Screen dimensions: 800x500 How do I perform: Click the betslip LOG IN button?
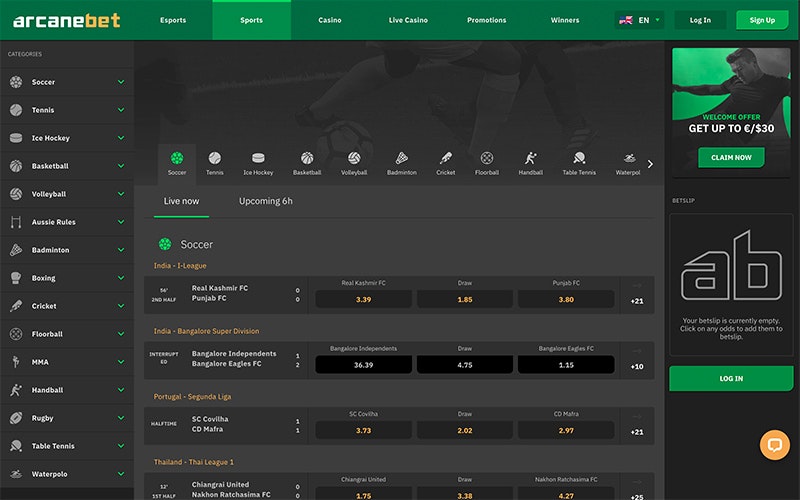tap(731, 379)
